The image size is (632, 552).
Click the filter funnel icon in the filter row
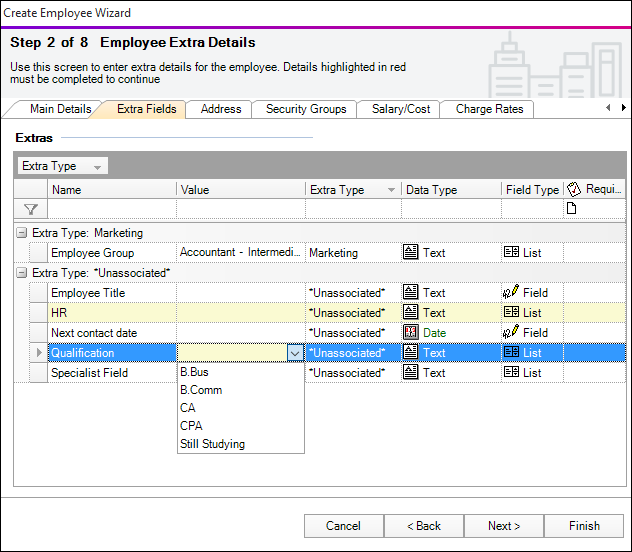point(30,209)
